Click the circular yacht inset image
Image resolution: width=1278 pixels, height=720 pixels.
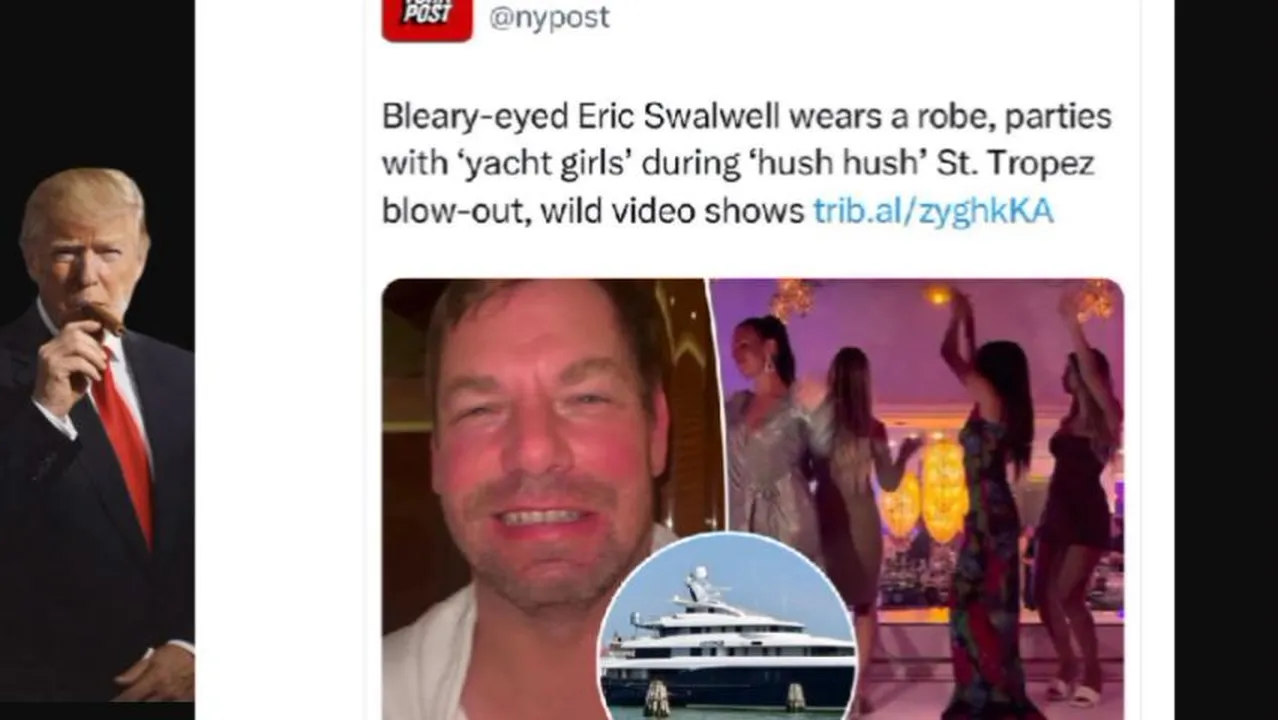[x=728, y=627]
